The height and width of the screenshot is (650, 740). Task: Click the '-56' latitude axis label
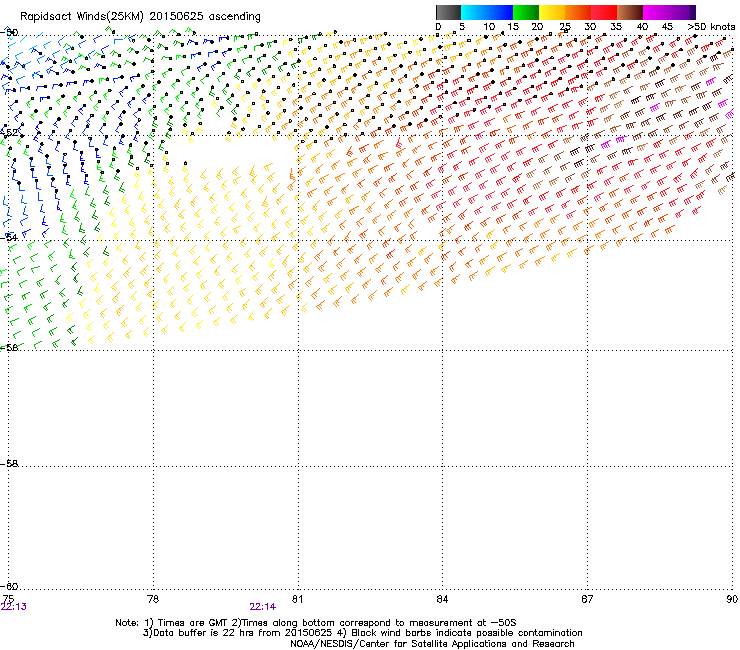coord(9,347)
